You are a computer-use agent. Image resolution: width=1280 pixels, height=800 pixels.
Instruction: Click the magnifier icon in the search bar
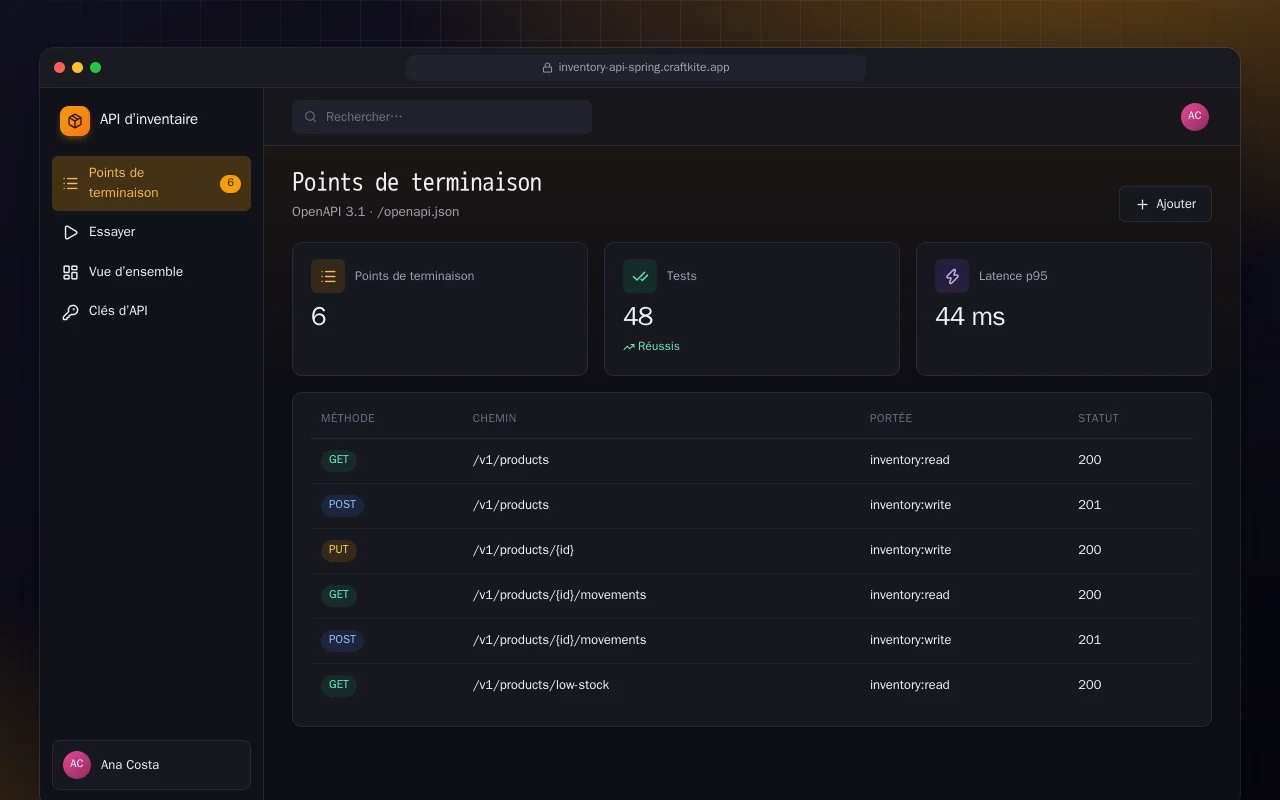pyautogui.click(x=311, y=117)
